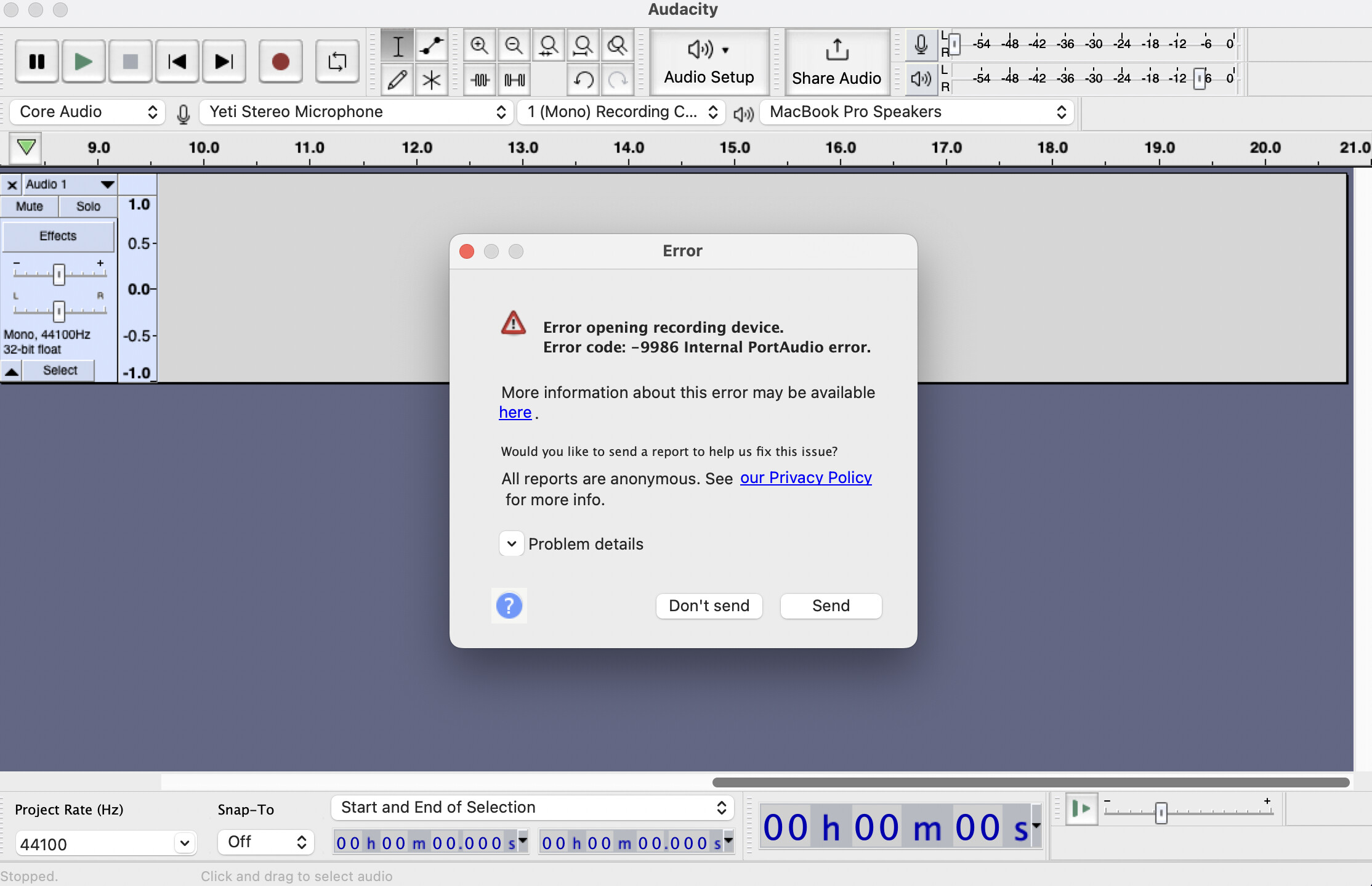Open Effects for Audio 1 track
This screenshot has height=886, width=1372.
coord(58,236)
